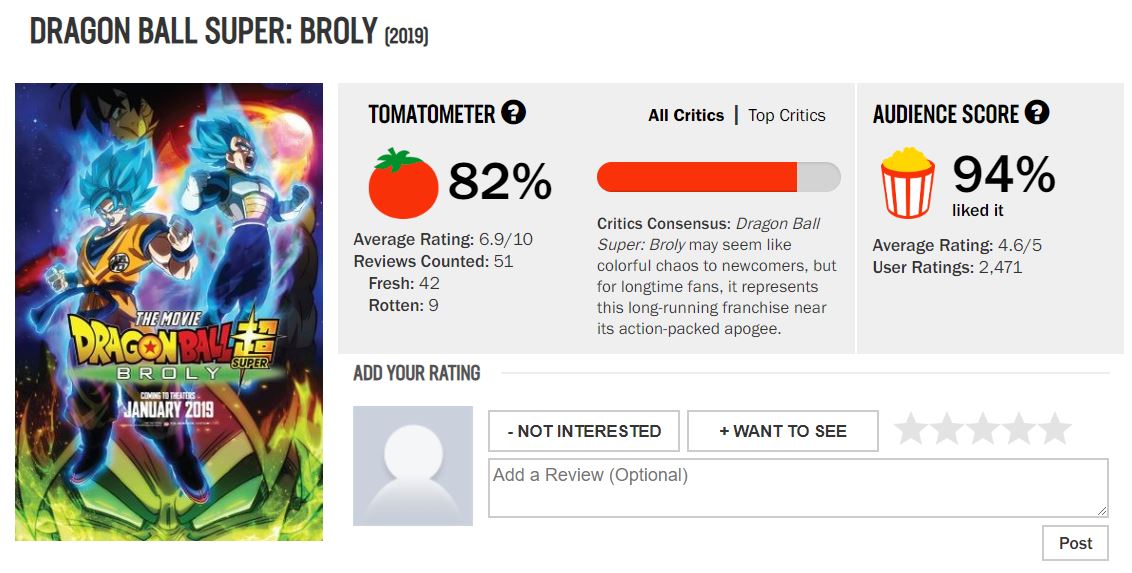The height and width of the screenshot is (573, 1132).
Task: Click the 82% Tomatometer score
Action: [500, 182]
